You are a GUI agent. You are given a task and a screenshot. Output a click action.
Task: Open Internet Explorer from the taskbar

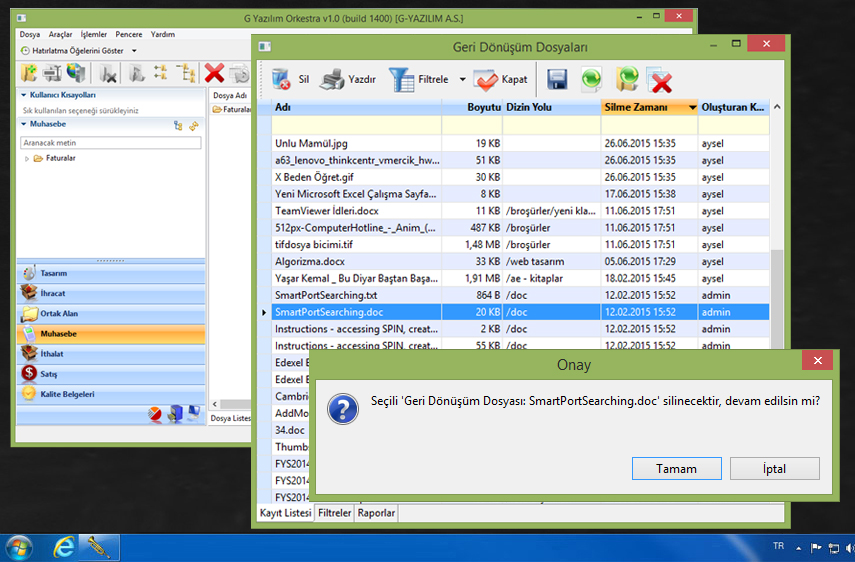pyautogui.click(x=64, y=546)
